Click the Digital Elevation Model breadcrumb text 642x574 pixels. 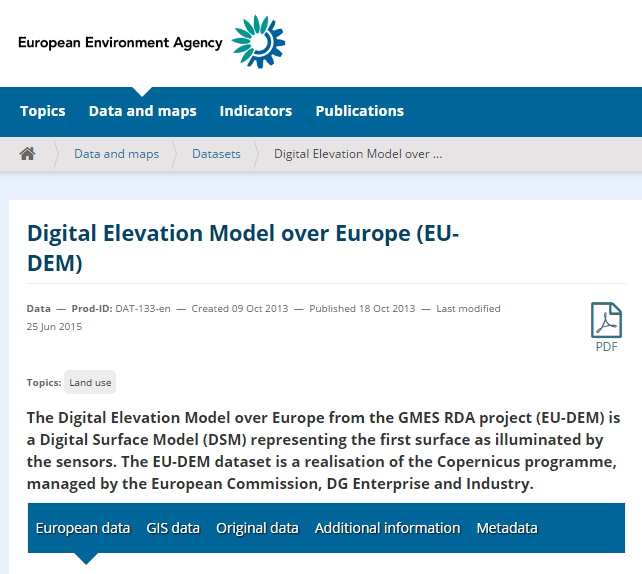(358, 154)
